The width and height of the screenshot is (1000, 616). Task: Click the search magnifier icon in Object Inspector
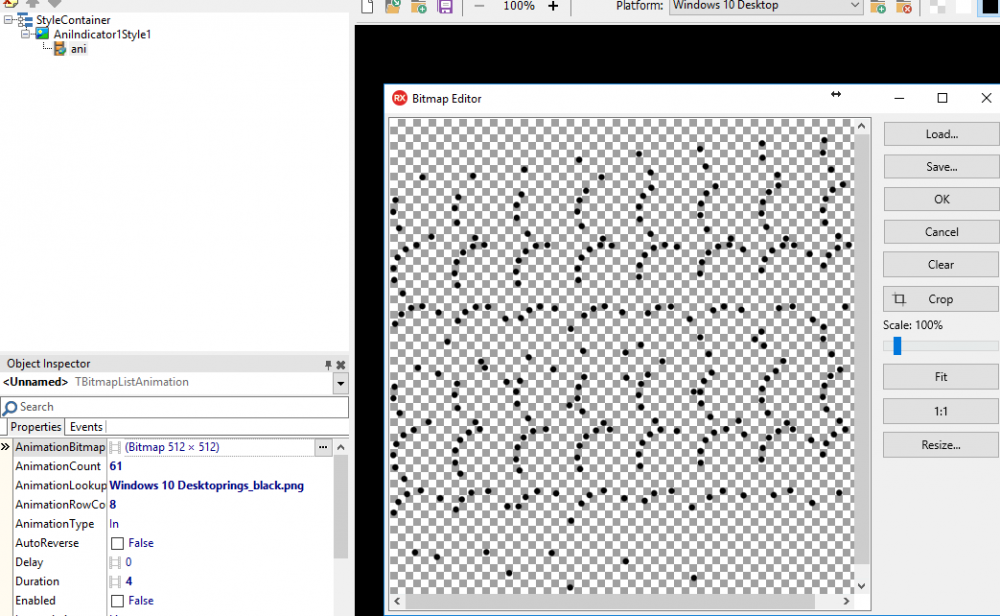click(10, 407)
